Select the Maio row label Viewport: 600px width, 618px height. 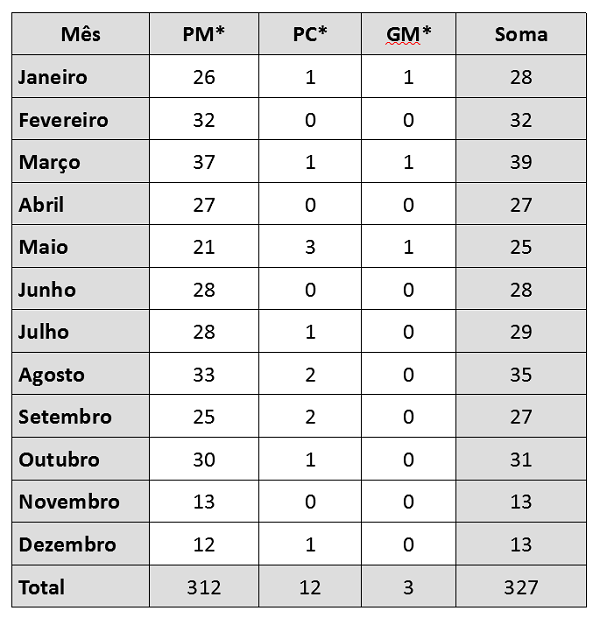(41, 247)
